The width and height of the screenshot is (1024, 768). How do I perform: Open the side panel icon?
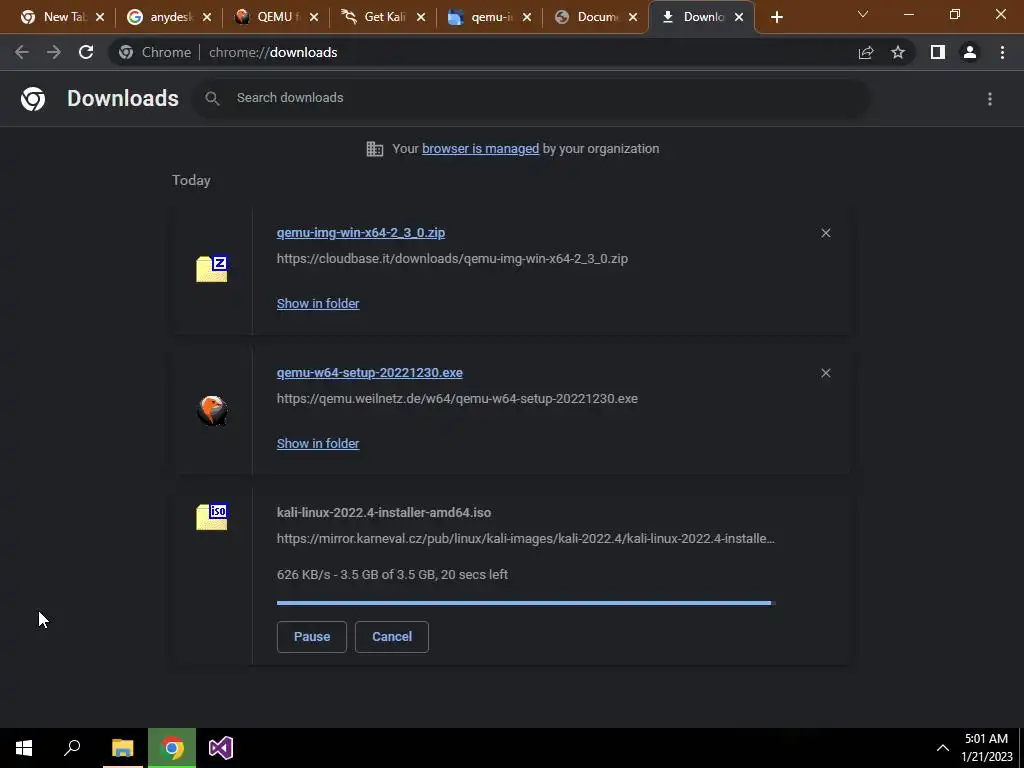pyautogui.click(x=938, y=52)
